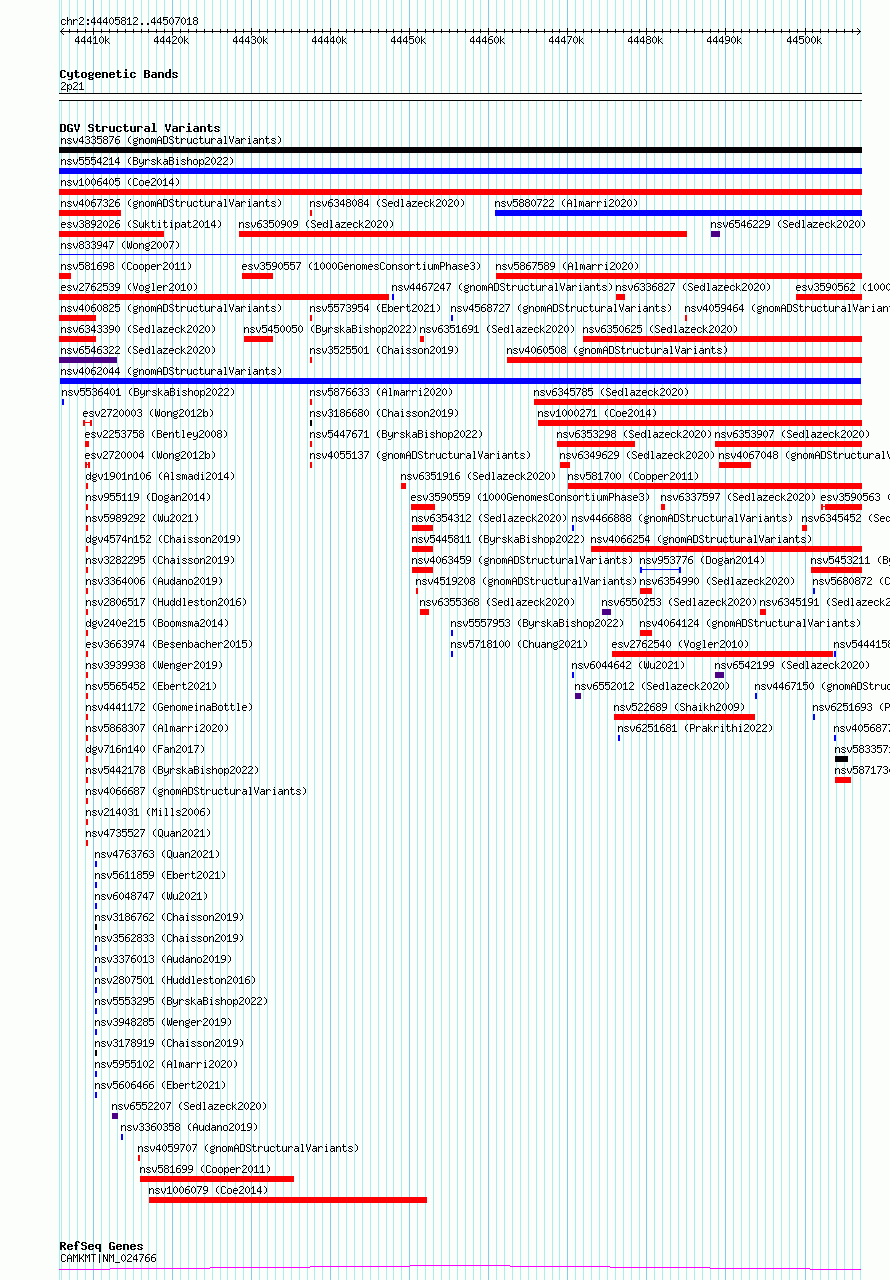This screenshot has height=1280, width=890.
Task: Click the nsv6546229 (Sedlazeck2020) label
Action: pos(788,224)
